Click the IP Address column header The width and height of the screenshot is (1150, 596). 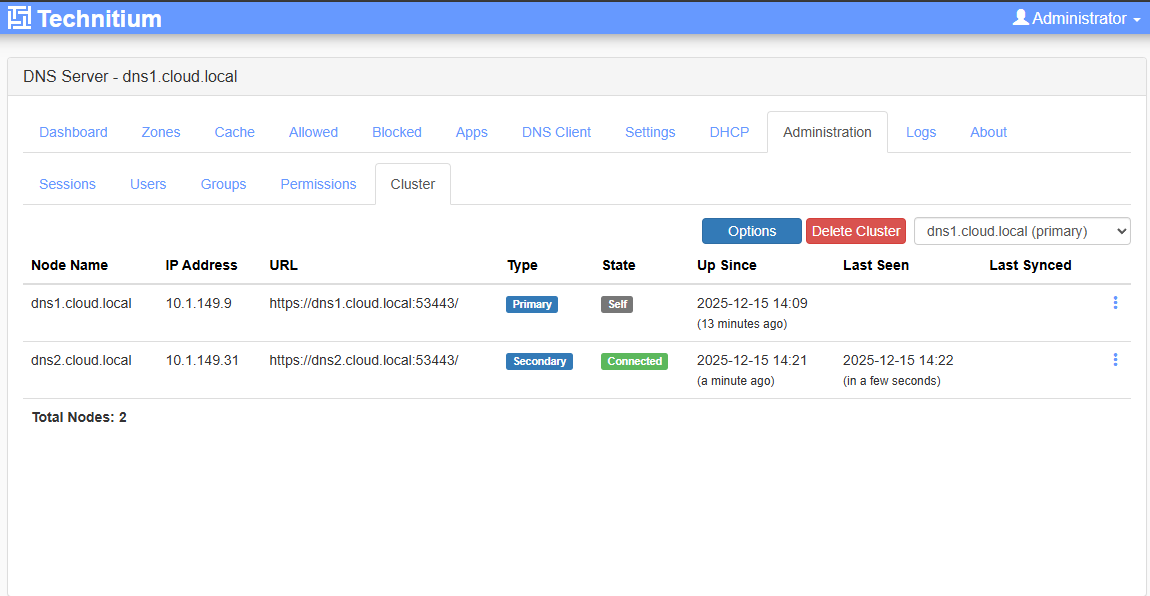[x=202, y=265]
